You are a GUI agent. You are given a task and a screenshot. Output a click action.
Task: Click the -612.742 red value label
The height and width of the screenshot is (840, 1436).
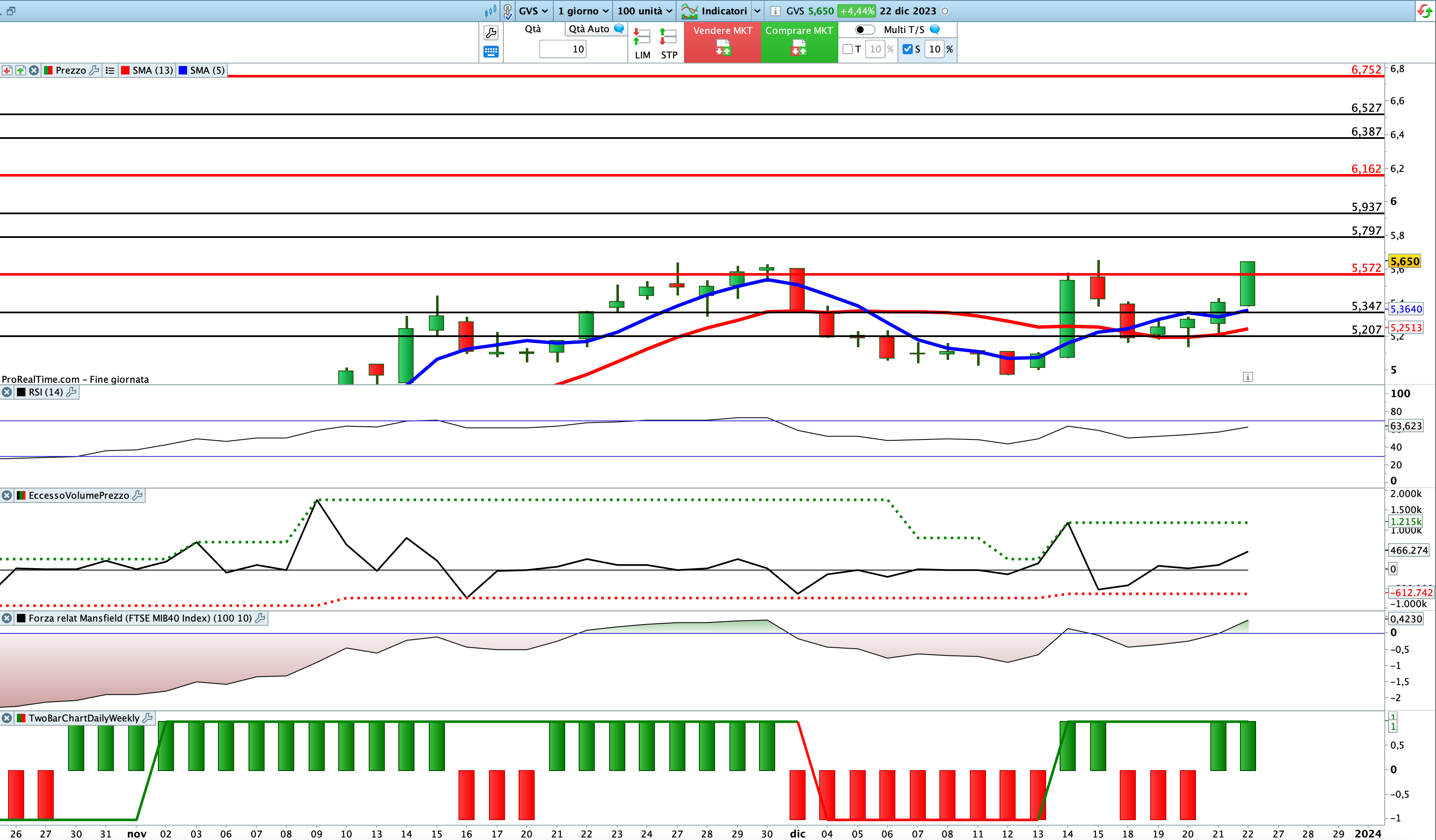1410,593
